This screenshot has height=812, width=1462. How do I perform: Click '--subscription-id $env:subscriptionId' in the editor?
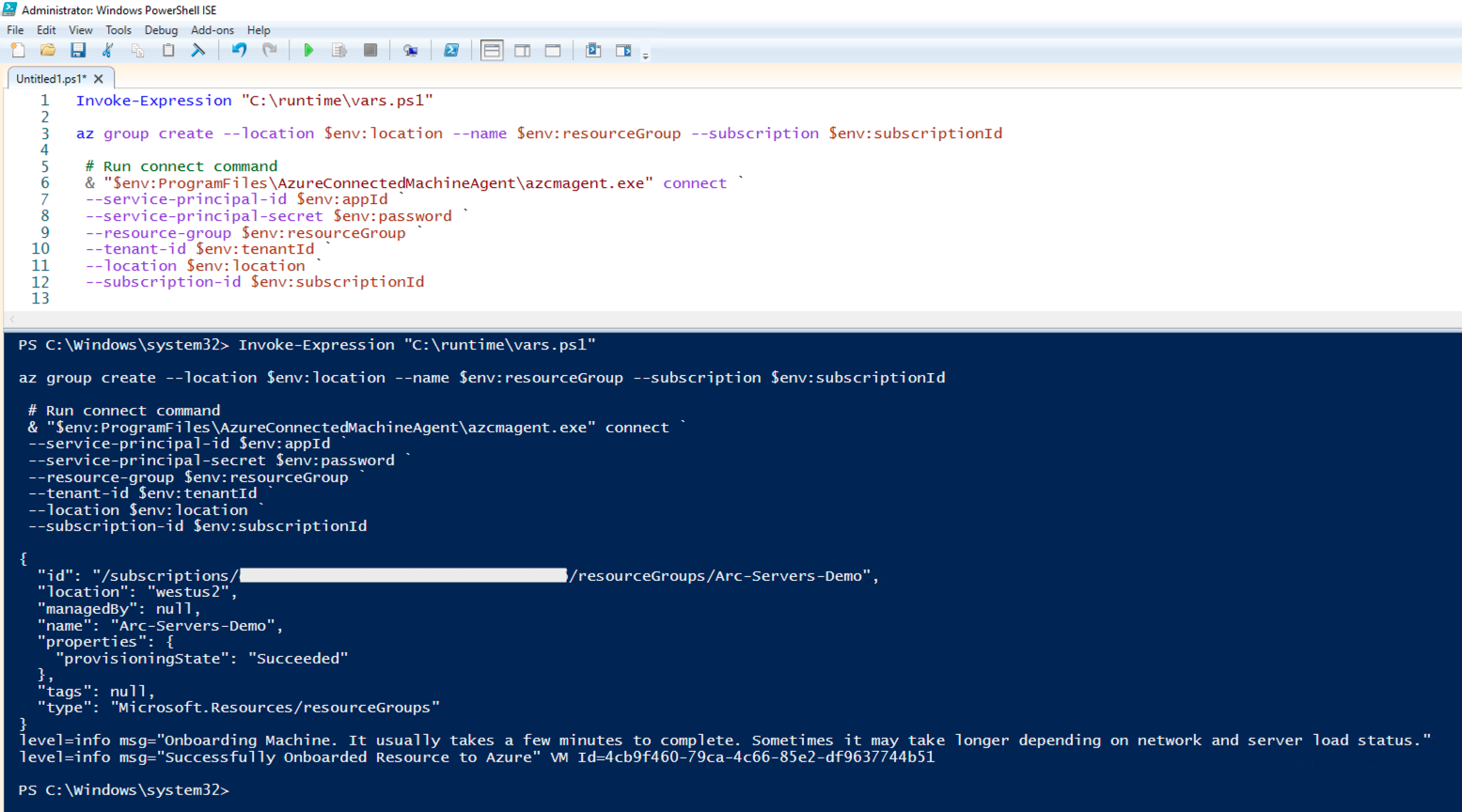(255, 282)
